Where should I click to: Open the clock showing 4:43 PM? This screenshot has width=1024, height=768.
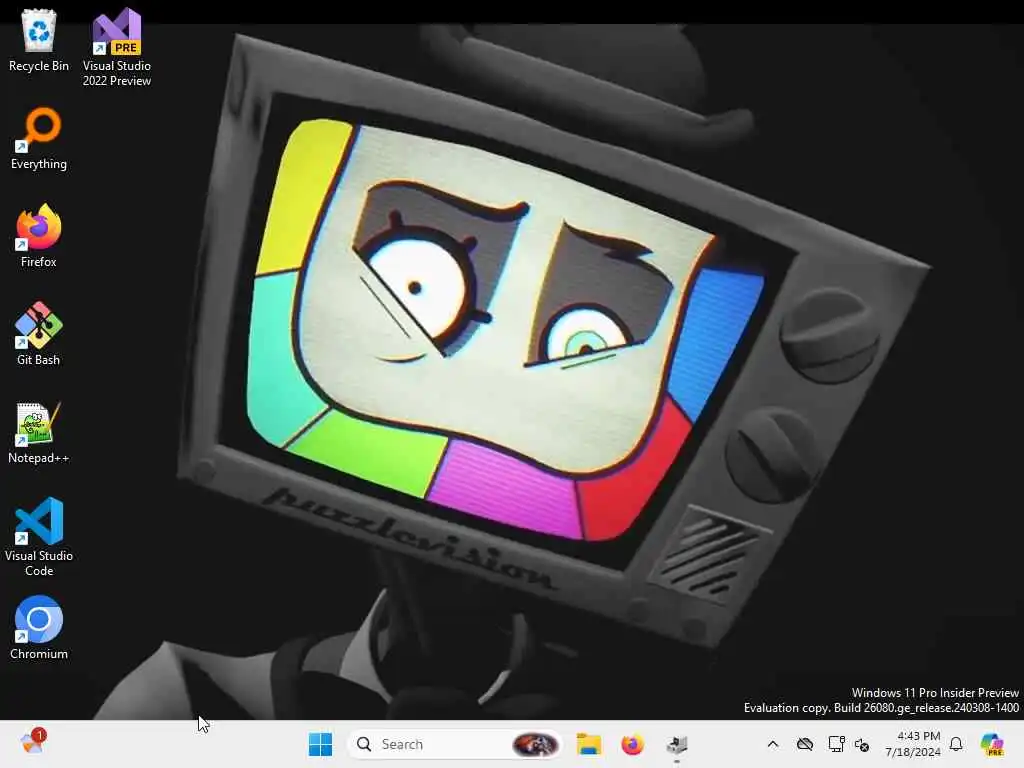tap(912, 744)
